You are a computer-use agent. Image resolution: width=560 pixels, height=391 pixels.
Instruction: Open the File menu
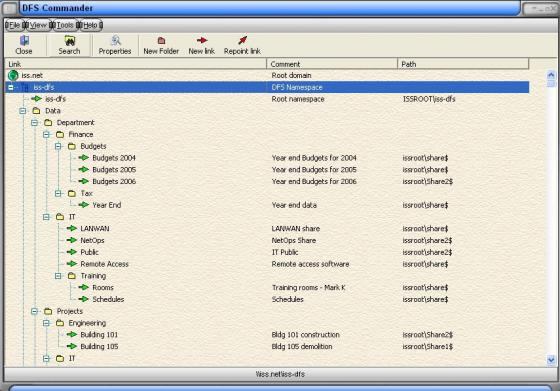[14, 25]
